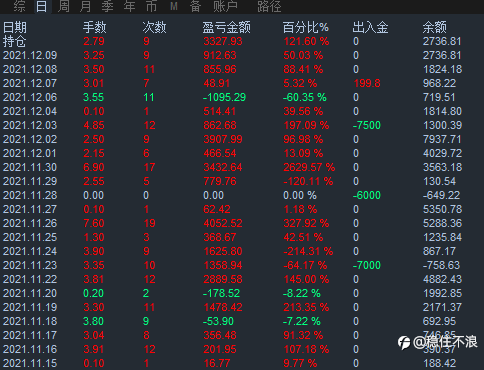Select date 2021.12.02
This screenshot has height=370, width=484.
30,139
